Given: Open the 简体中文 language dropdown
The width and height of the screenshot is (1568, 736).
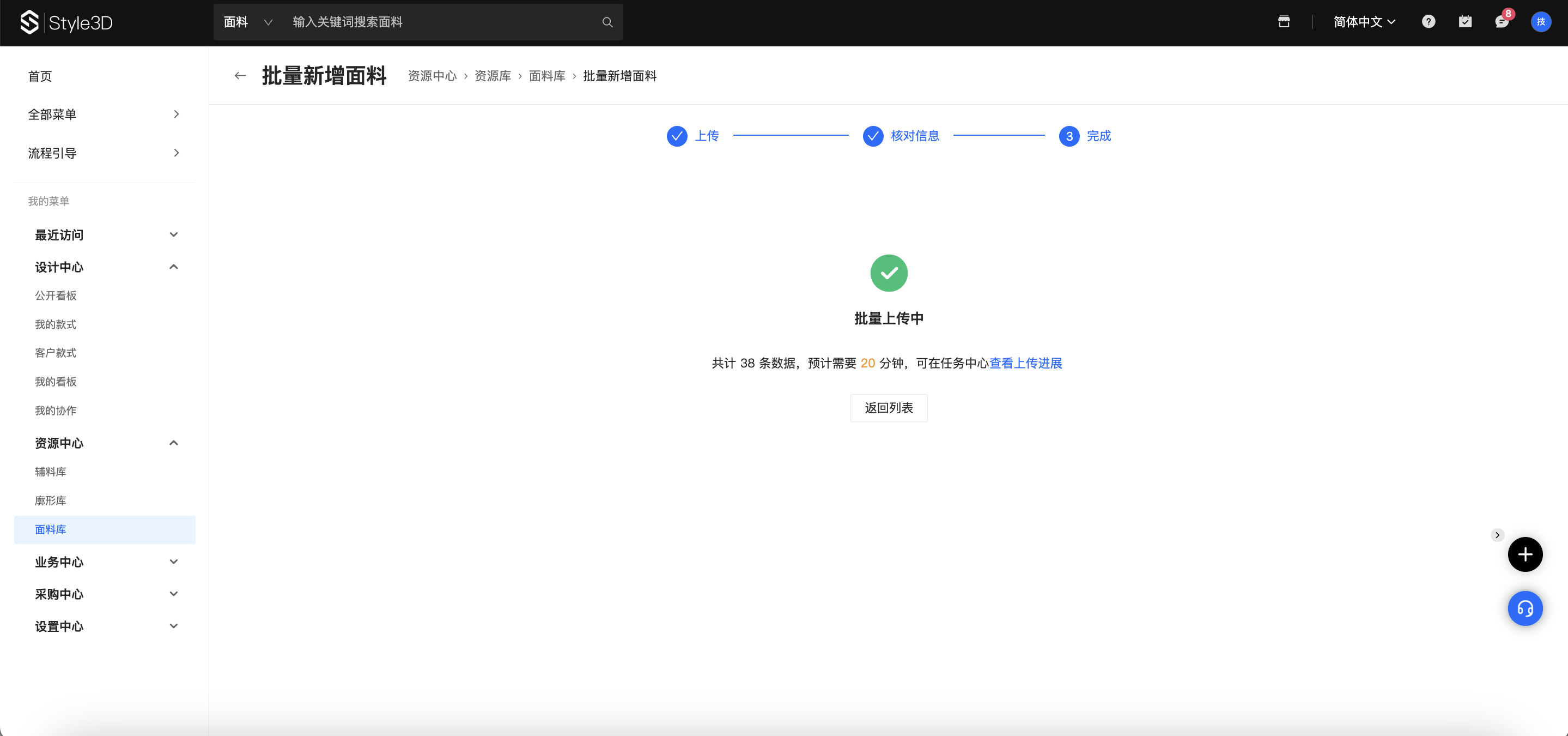Looking at the screenshot, I should (1364, 22).
